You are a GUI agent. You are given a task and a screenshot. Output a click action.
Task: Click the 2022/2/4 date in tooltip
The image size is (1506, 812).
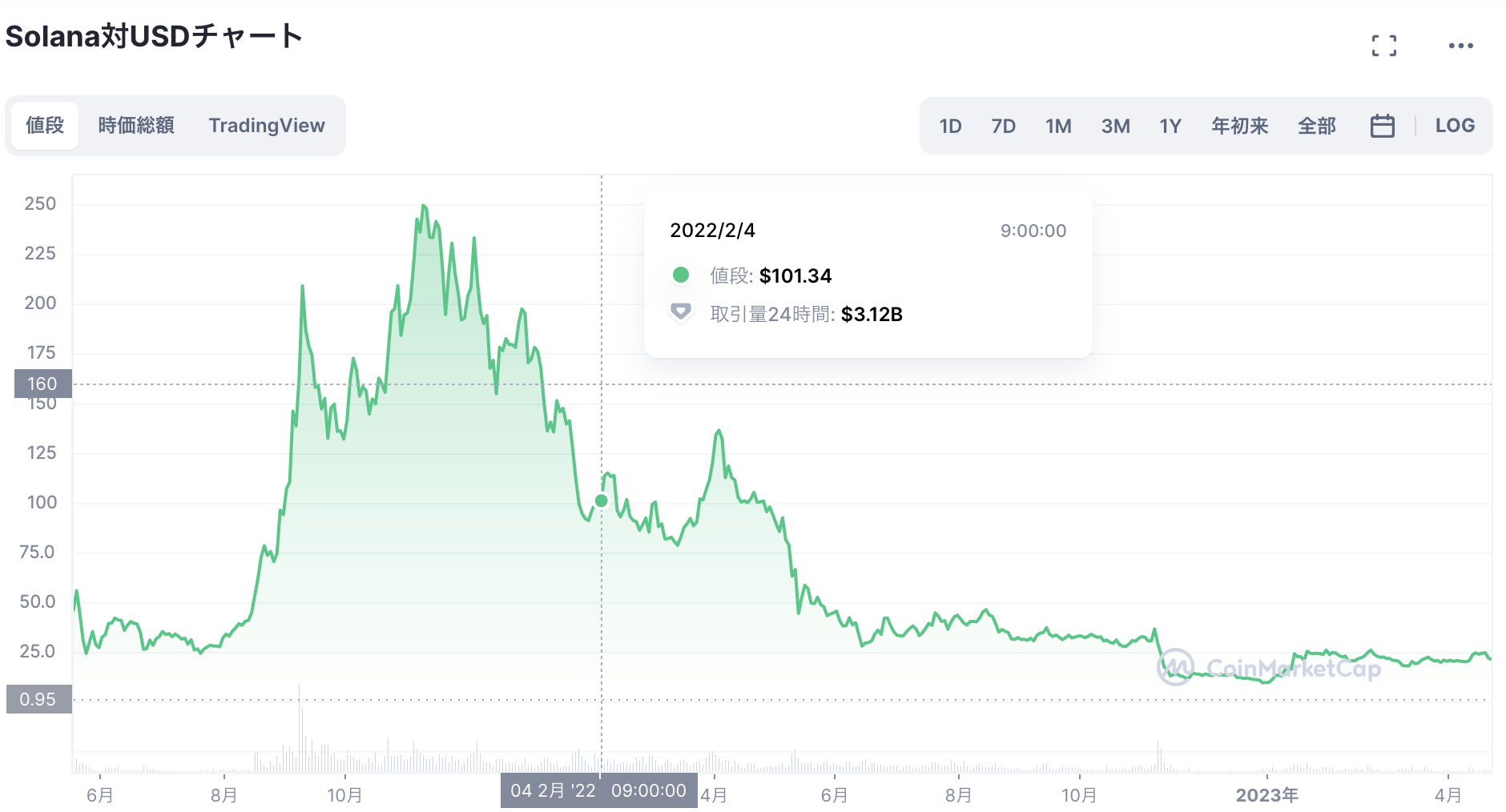pos(712,231)
